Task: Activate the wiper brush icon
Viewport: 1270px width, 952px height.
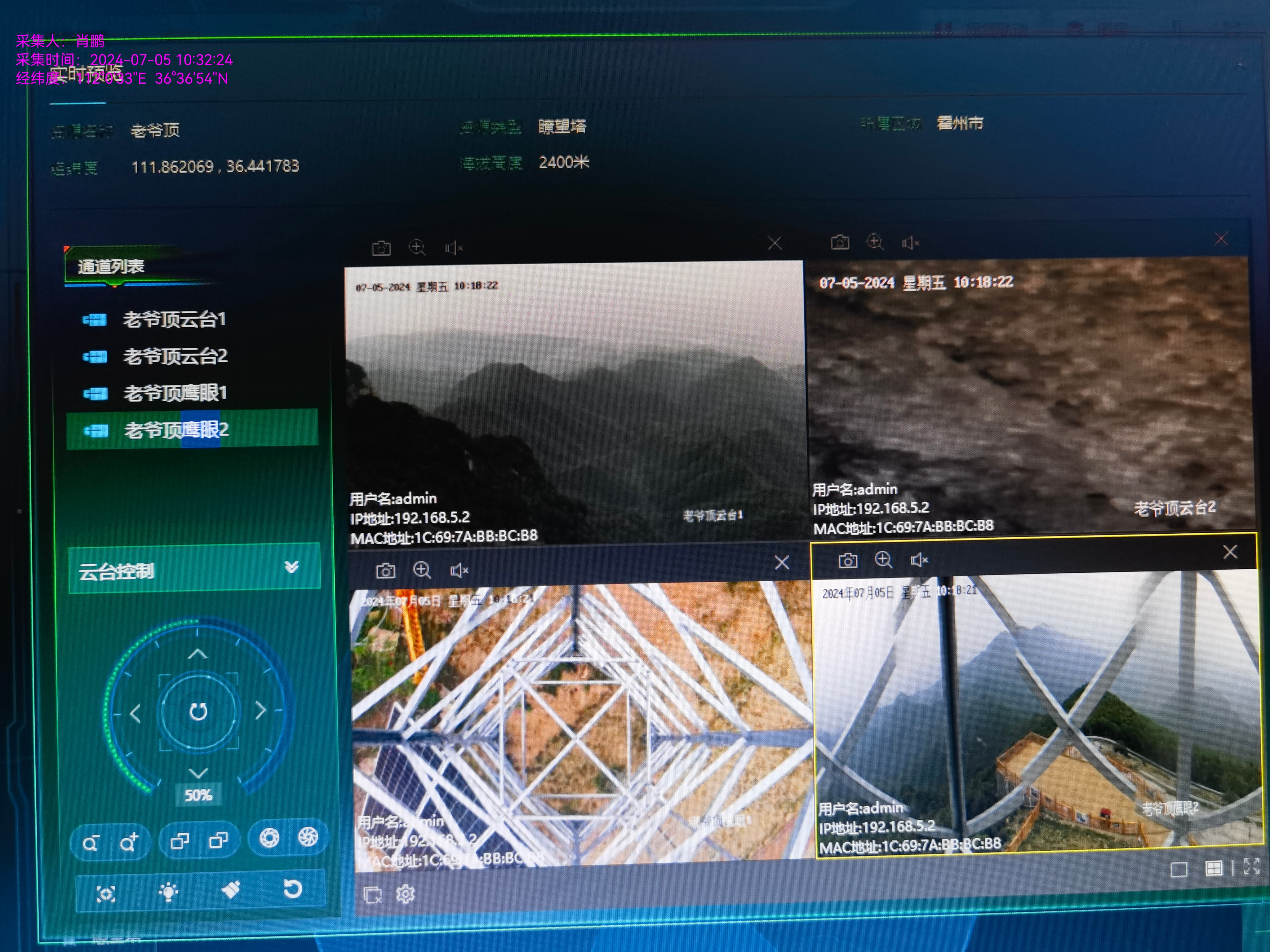Action: 231,890
